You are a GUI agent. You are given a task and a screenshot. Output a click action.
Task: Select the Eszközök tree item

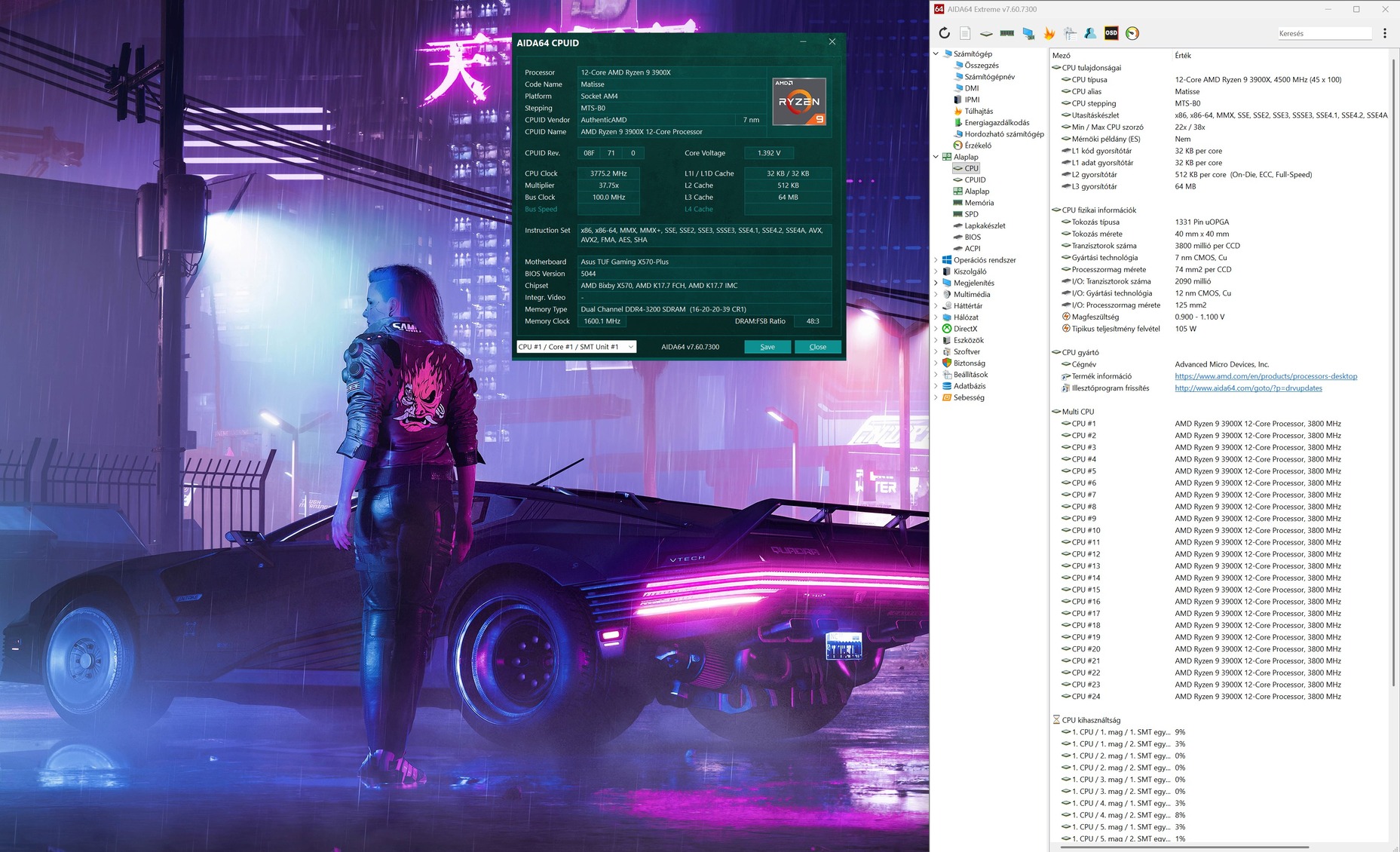pos(968,340)
